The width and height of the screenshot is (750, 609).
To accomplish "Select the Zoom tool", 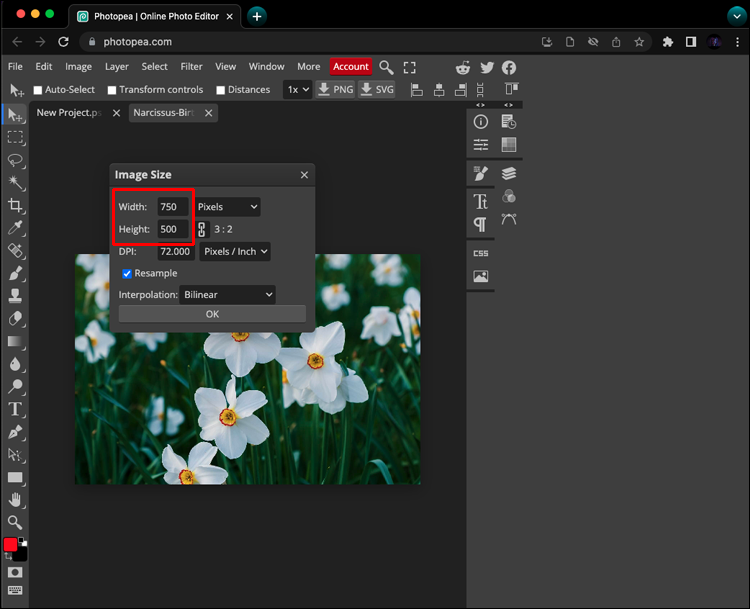I will tap(16, 522).
